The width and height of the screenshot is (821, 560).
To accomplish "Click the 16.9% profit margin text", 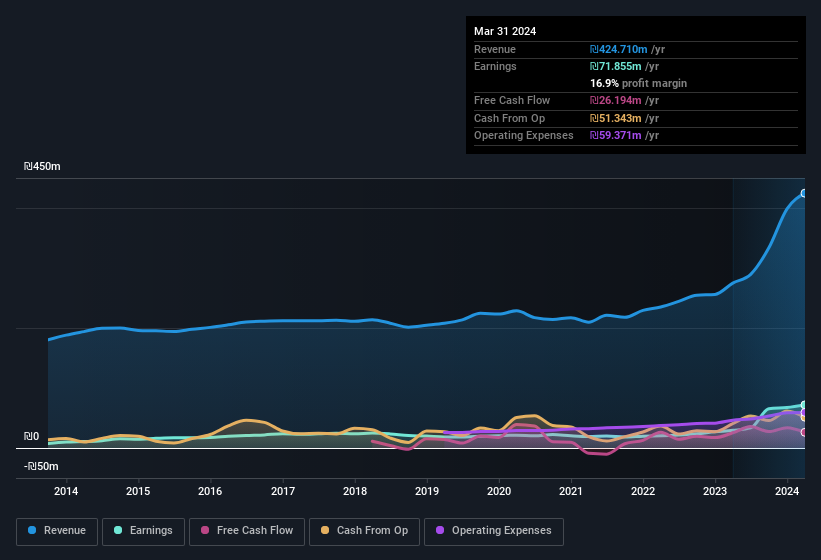I will tap(638, 83).
